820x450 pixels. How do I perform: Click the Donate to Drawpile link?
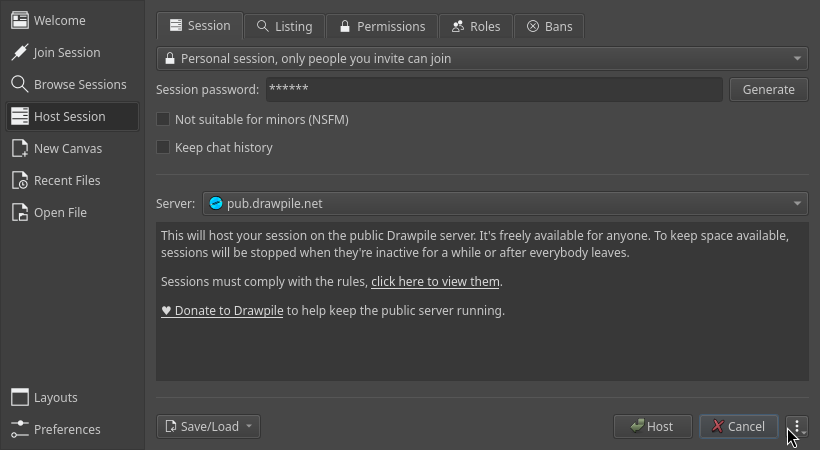click(222, 311)
